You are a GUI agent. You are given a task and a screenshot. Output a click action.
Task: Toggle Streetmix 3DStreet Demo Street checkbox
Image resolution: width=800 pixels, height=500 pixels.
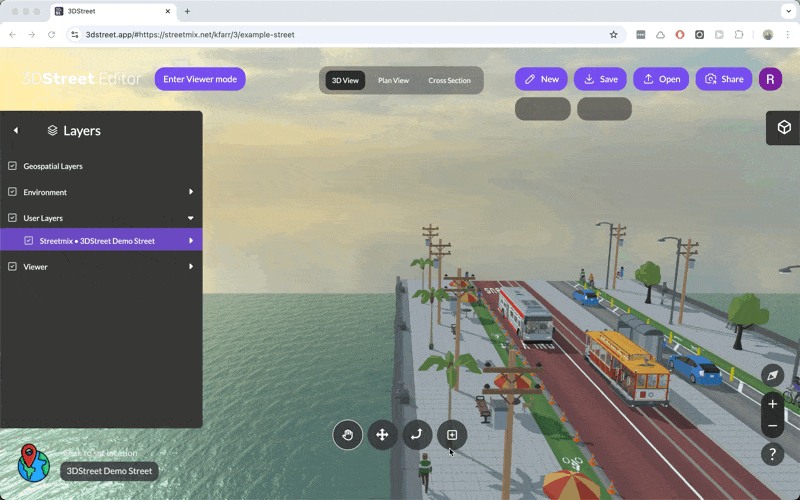[29, 240]
